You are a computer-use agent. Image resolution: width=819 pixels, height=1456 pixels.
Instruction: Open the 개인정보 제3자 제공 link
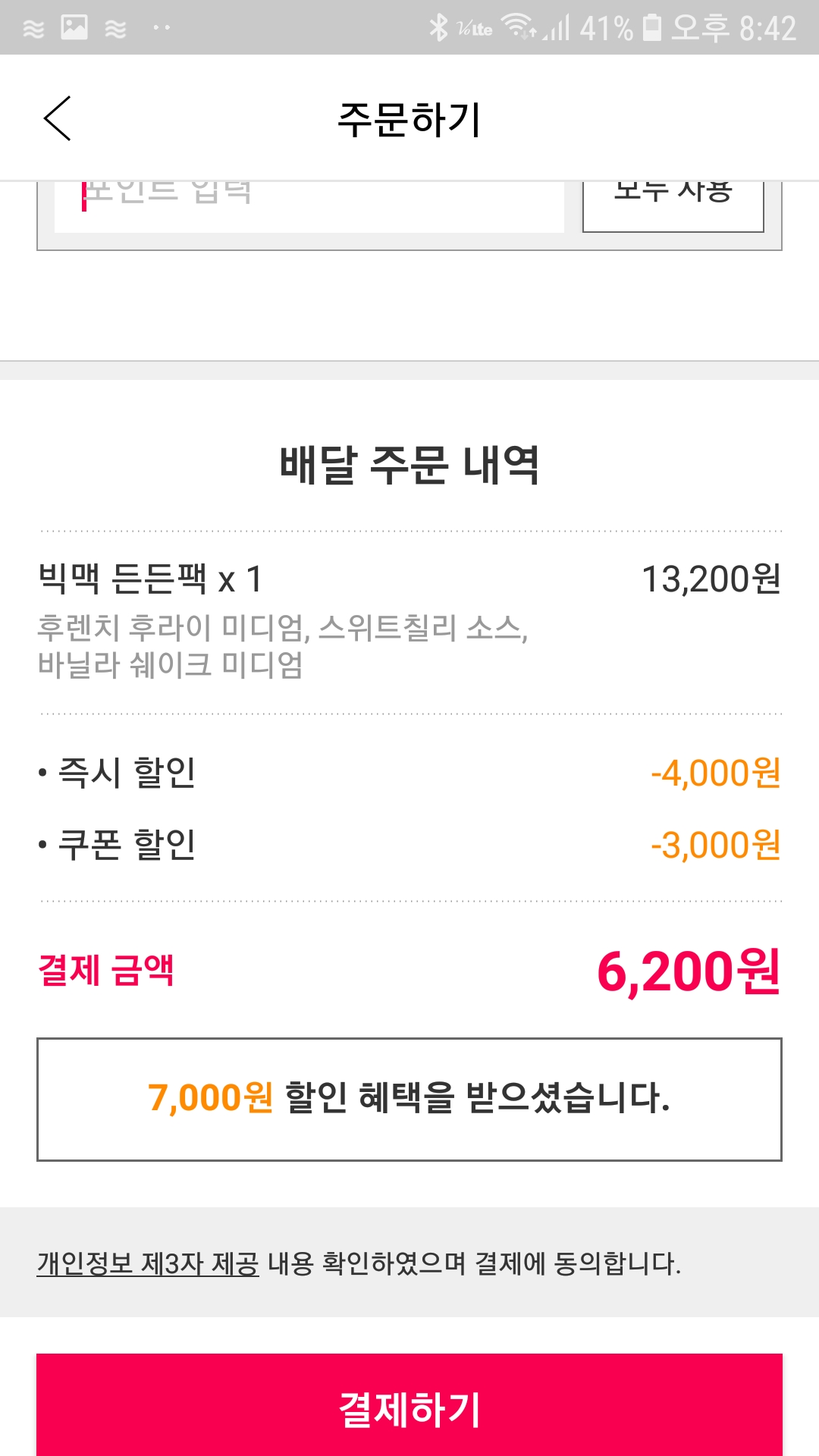click(148, 1263)
